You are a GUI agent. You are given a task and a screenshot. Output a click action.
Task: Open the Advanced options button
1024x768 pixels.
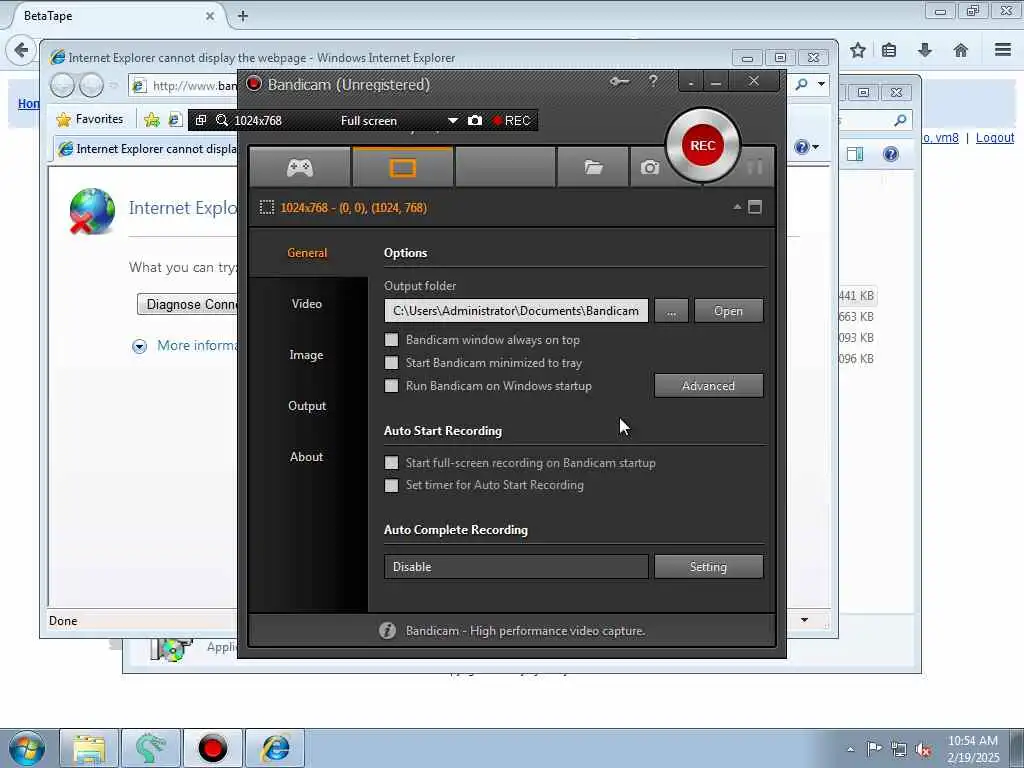click(709, 386)
